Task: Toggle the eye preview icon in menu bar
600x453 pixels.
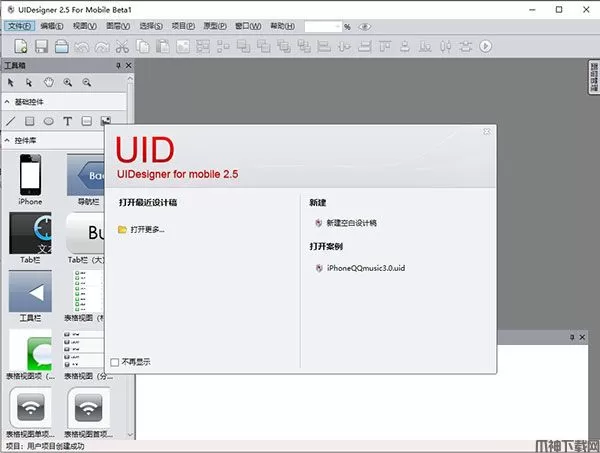Action: click(364, 27)
